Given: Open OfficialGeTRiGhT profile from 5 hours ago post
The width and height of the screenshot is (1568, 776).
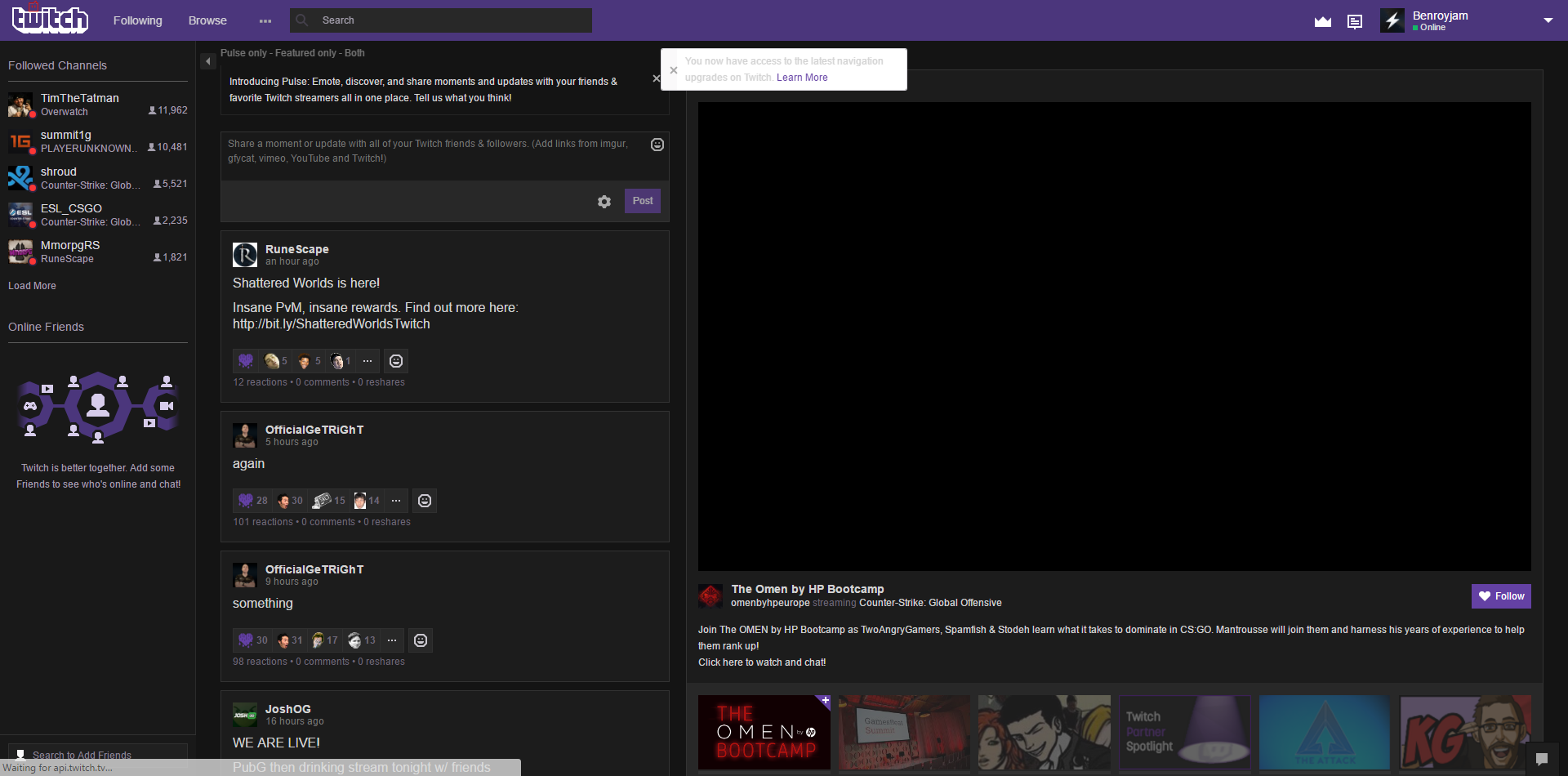Looking at the screenshot, I should click(x=314, y=430).
